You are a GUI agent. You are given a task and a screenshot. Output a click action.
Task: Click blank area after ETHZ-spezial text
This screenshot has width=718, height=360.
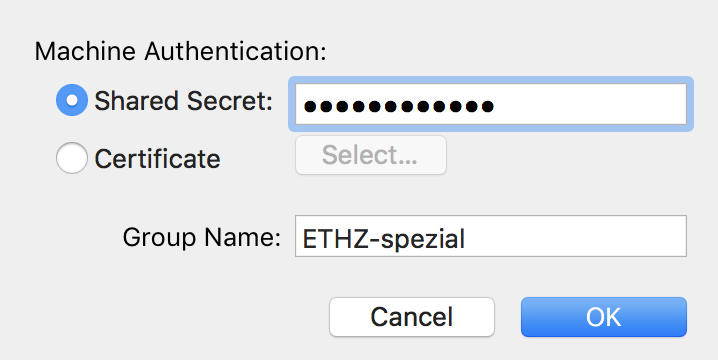576,236
